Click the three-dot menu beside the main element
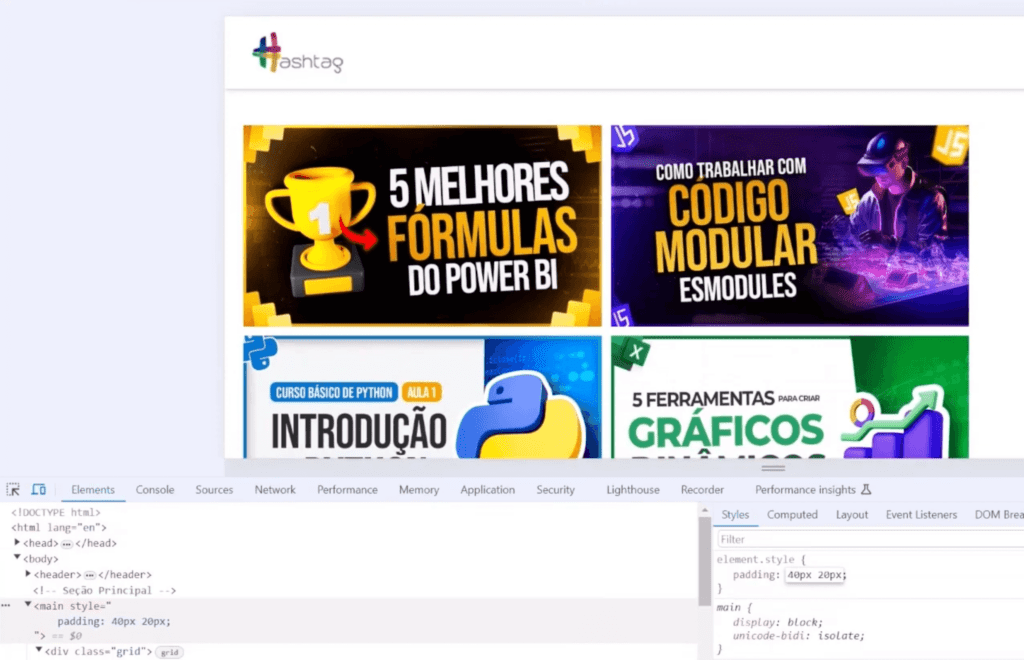The width and height of the screenshot is (1024, 660). pyautogui.click(x=5, y=604)
